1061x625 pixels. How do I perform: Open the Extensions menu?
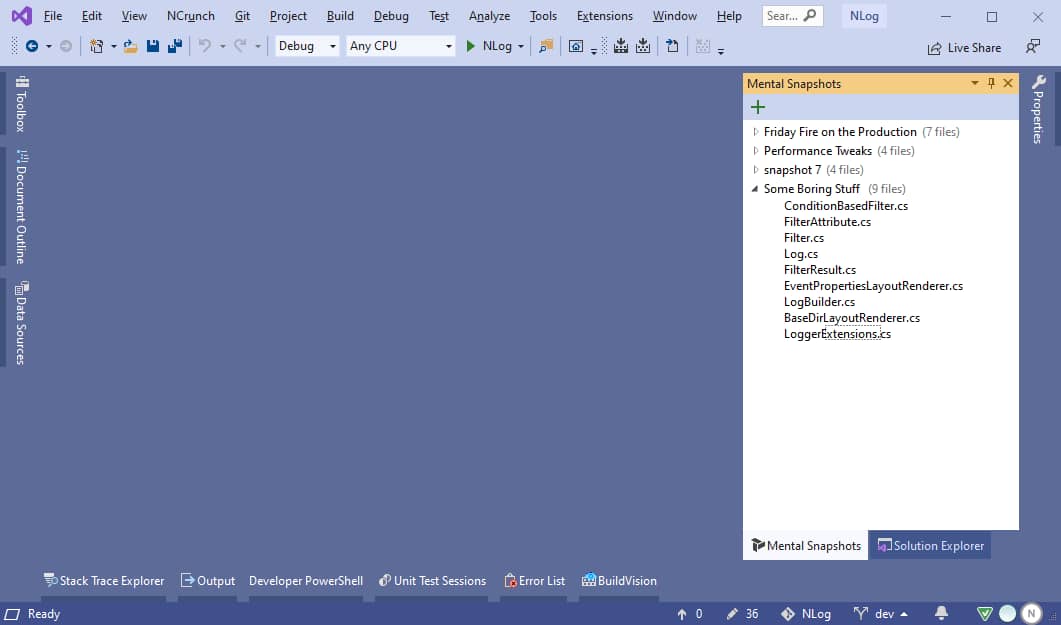[604, 16]
